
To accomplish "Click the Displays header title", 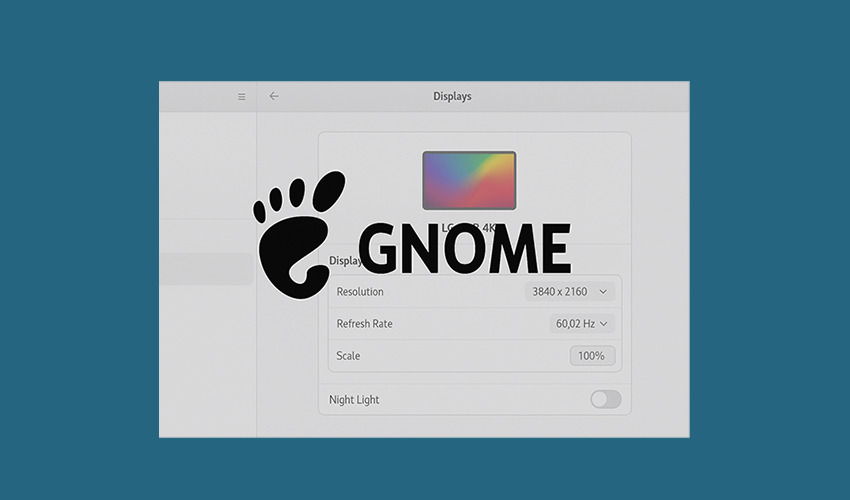I will (452, 96).
